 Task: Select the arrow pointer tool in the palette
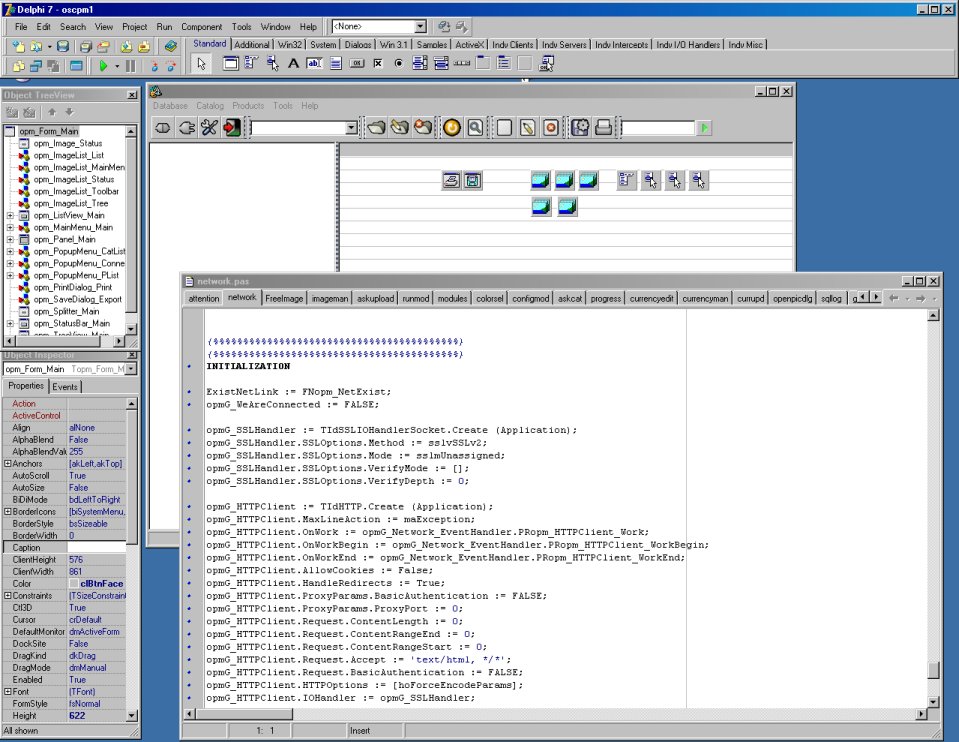pyautogui.click(x=201, y=64)
